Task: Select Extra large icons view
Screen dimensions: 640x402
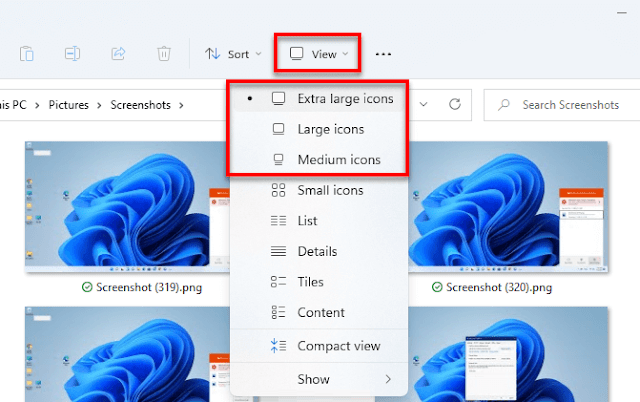Action: click(319, 98)
